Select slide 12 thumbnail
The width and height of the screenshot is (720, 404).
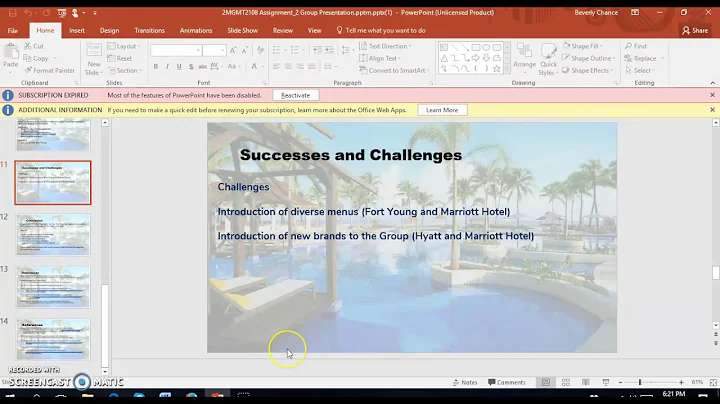click(53, 235)
